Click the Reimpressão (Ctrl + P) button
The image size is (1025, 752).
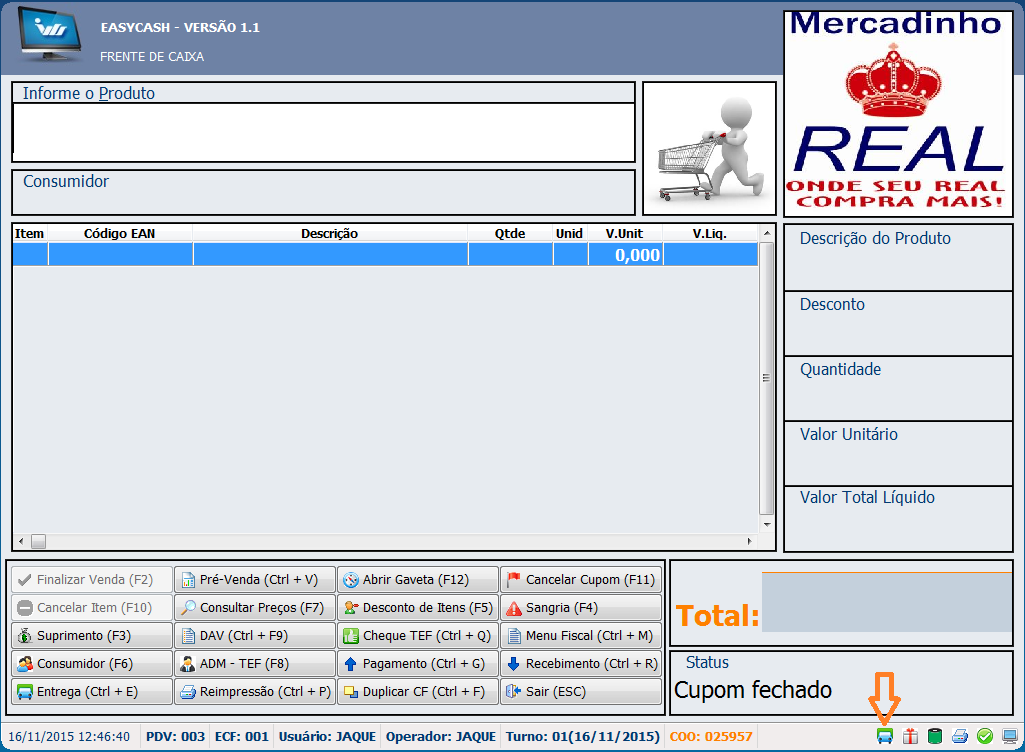(254, 692)
